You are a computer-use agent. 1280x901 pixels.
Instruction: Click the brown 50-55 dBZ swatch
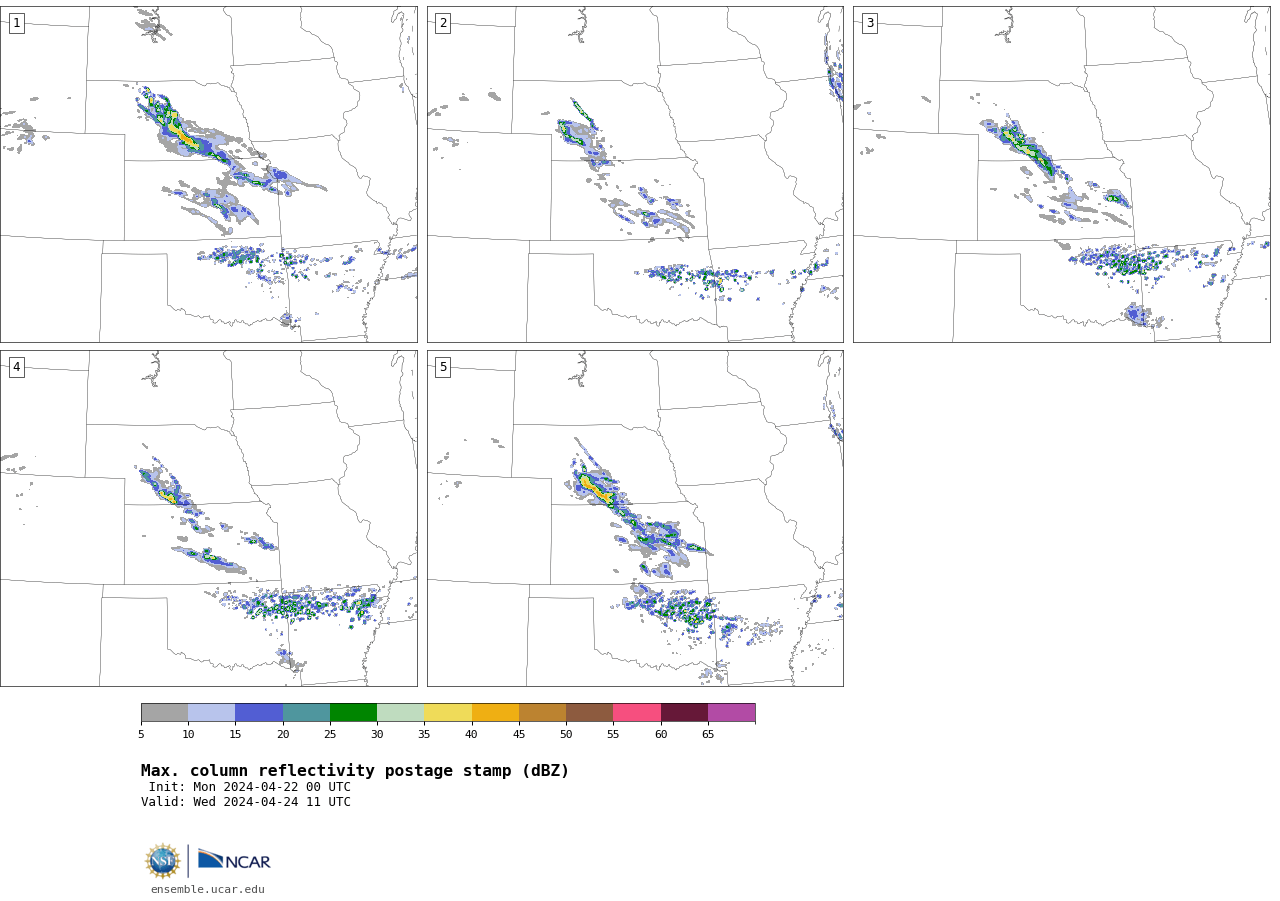click(589, 713)
